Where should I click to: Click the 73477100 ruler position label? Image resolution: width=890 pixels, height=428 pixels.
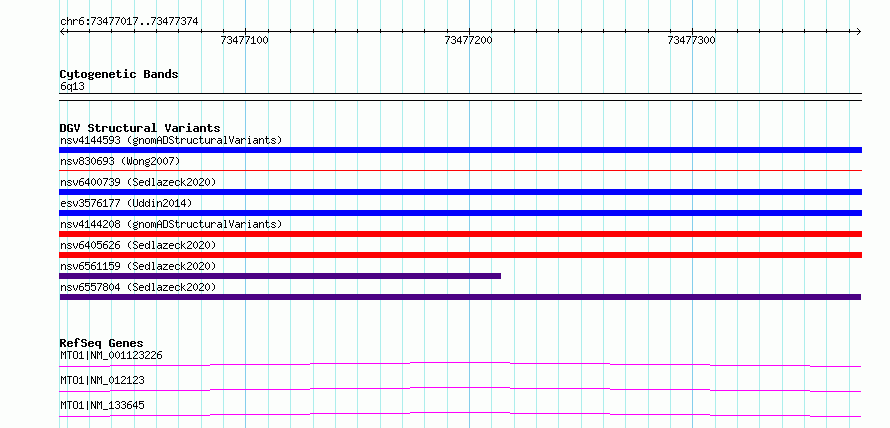(245, 40)
